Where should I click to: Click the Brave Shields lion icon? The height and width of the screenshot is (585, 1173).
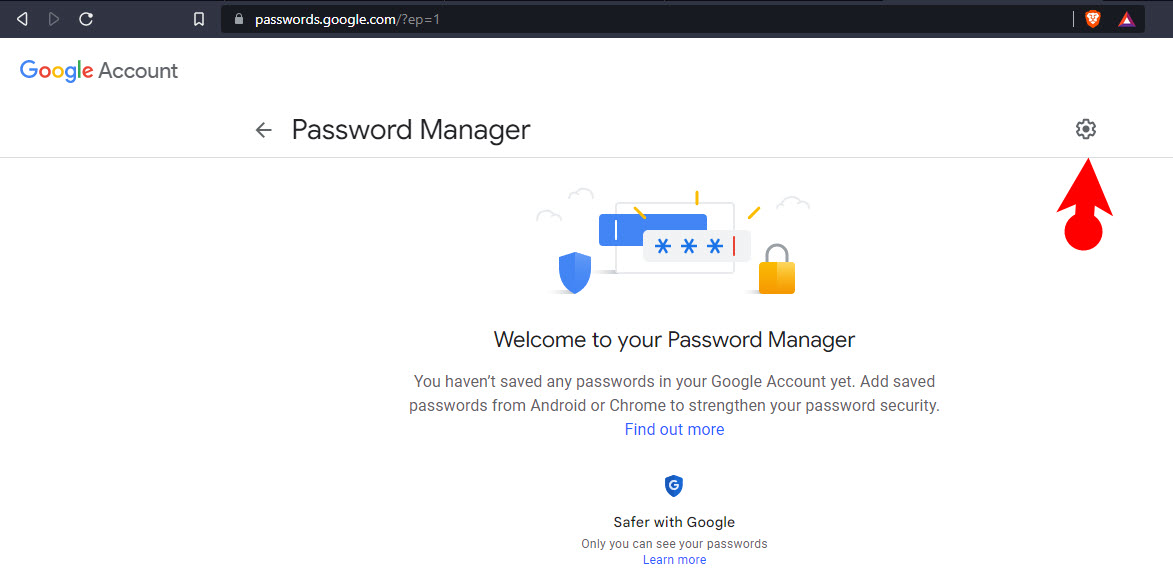pos(1092,19)
